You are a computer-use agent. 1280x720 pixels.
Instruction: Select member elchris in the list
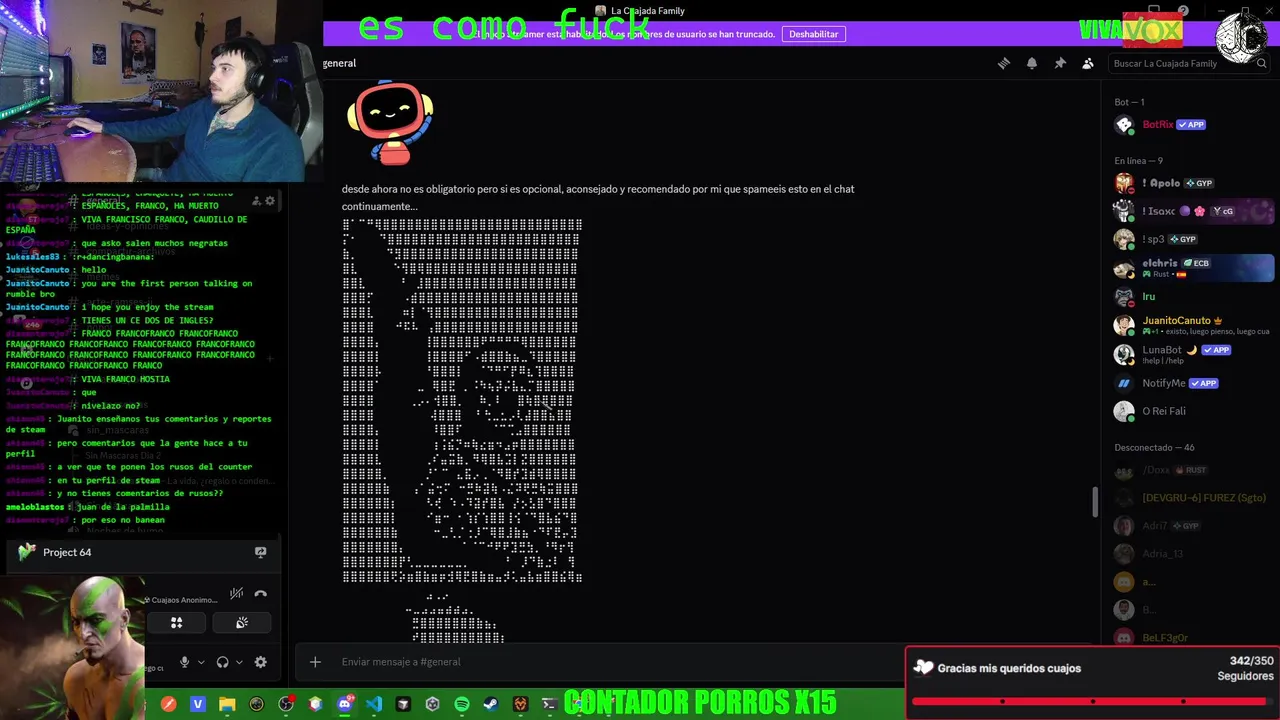click(x=1190, y=268)
